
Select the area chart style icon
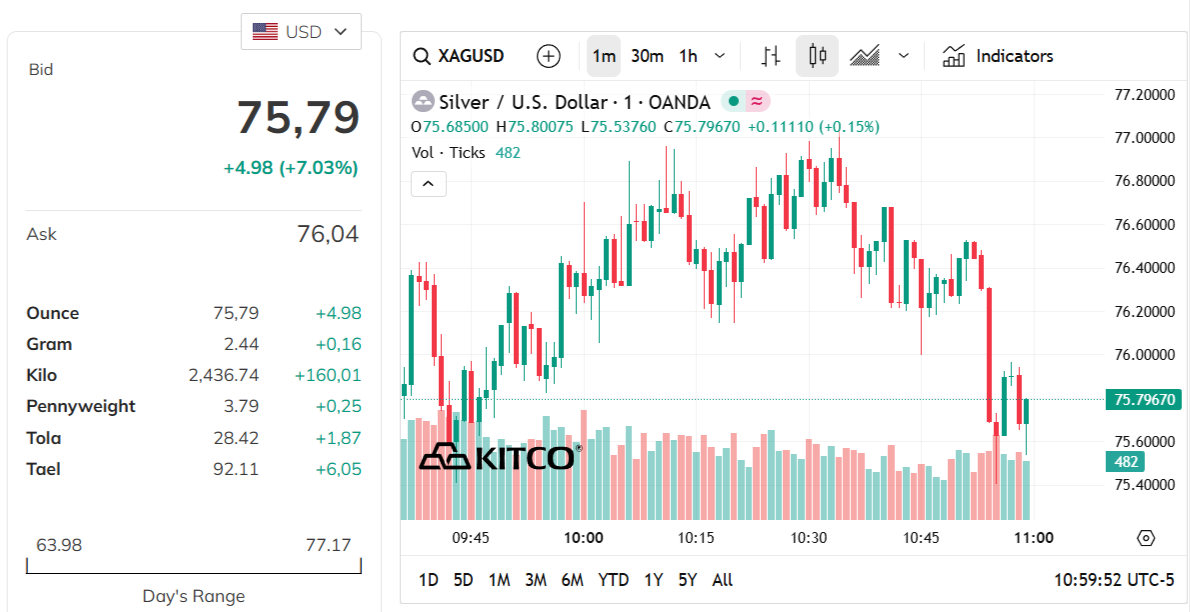[864, 56]
